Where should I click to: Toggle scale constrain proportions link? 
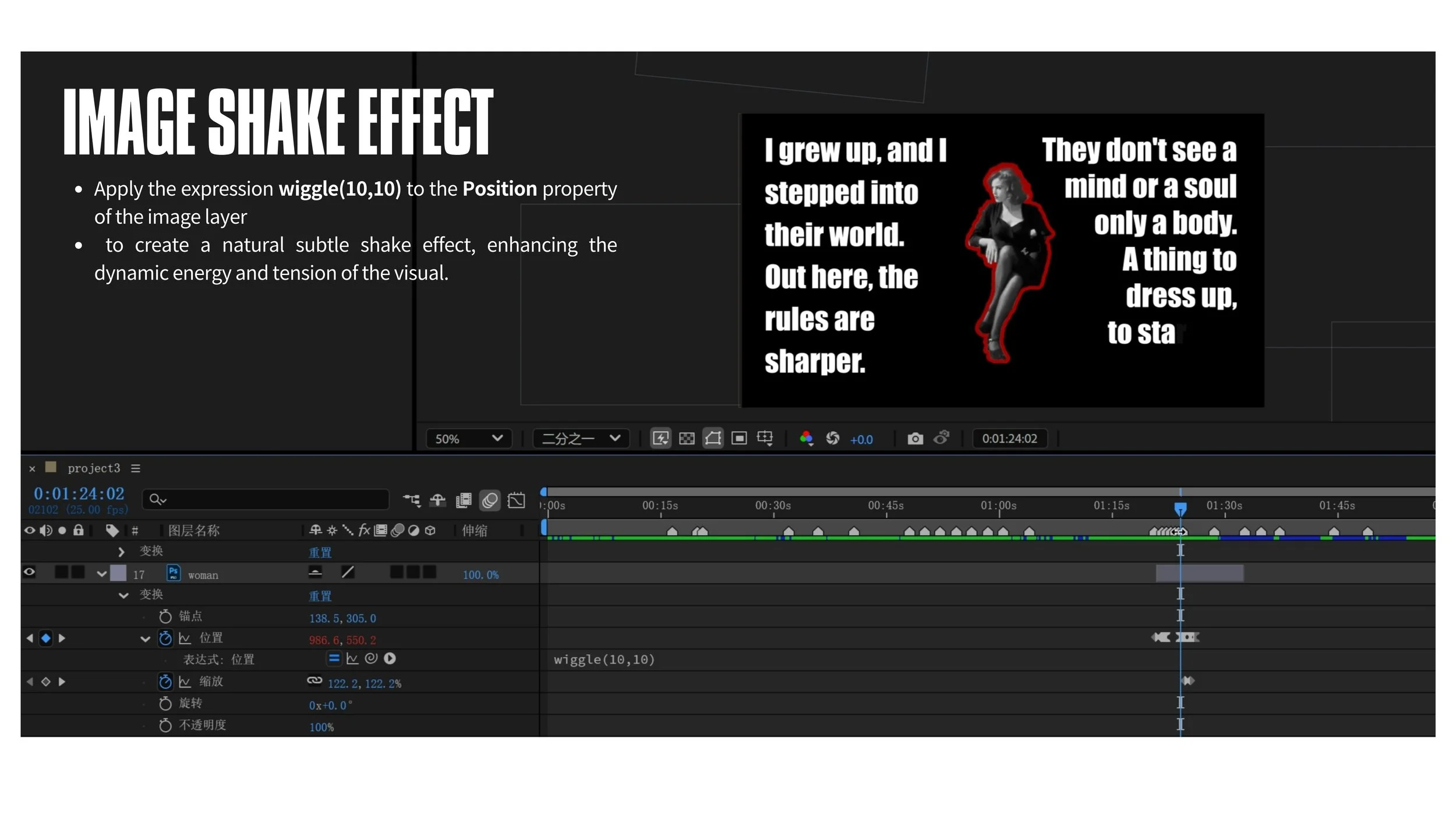click(314, 680)
